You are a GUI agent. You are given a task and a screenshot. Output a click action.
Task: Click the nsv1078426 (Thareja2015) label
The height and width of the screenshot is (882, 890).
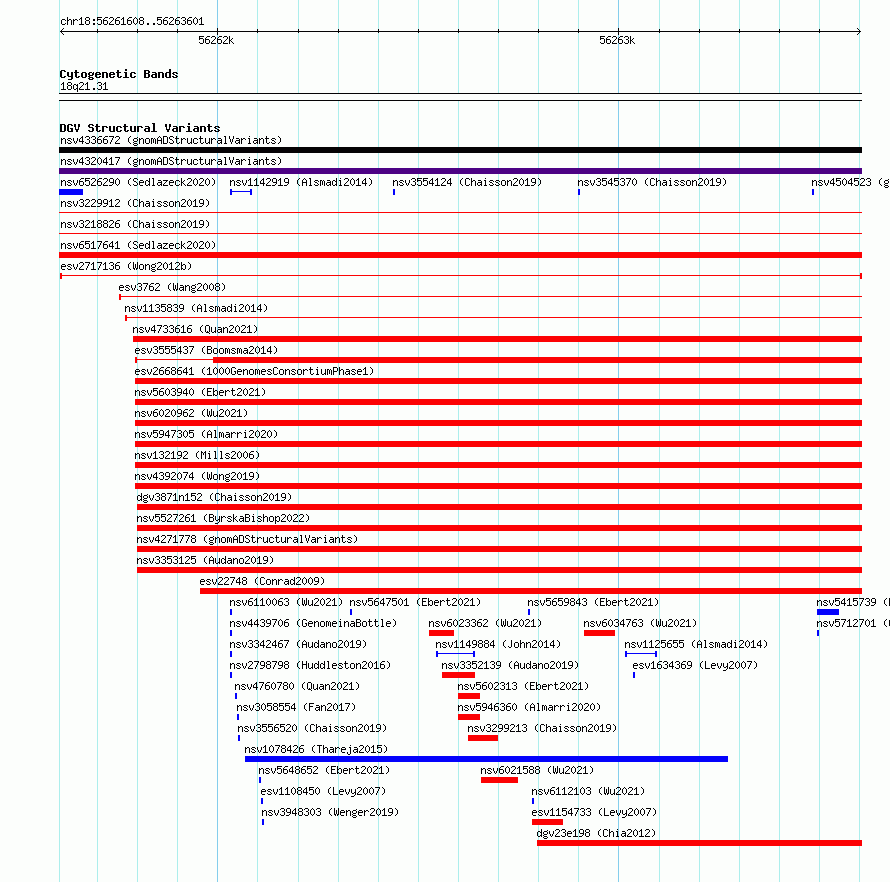tap(316, 749)
